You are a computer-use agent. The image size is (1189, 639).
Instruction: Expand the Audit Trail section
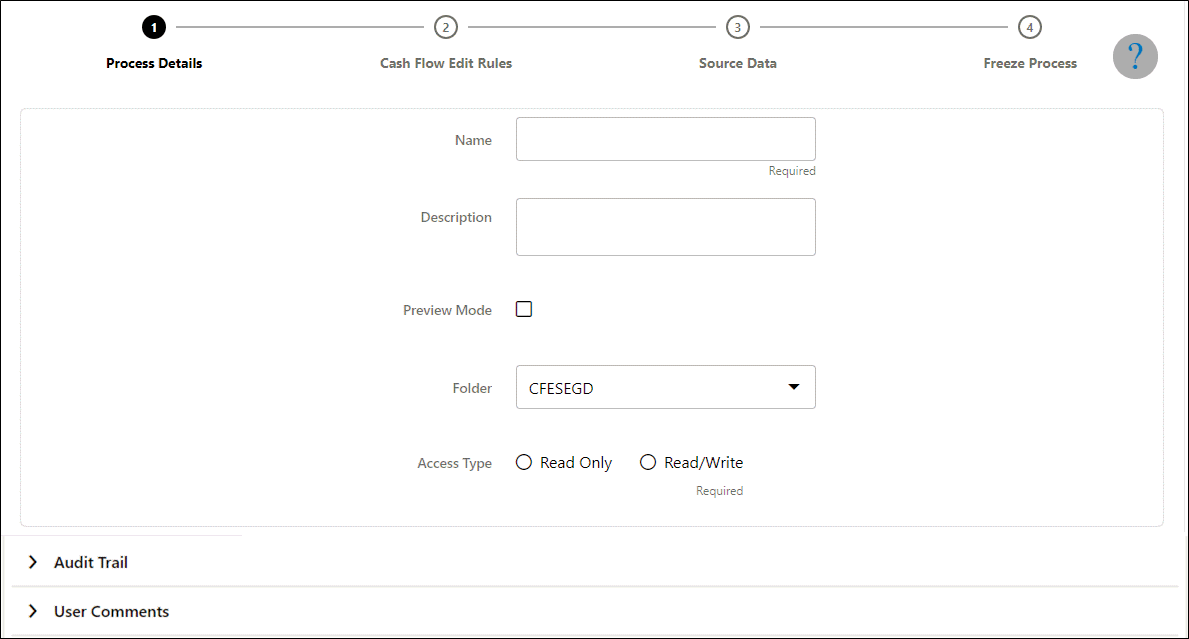91,562
